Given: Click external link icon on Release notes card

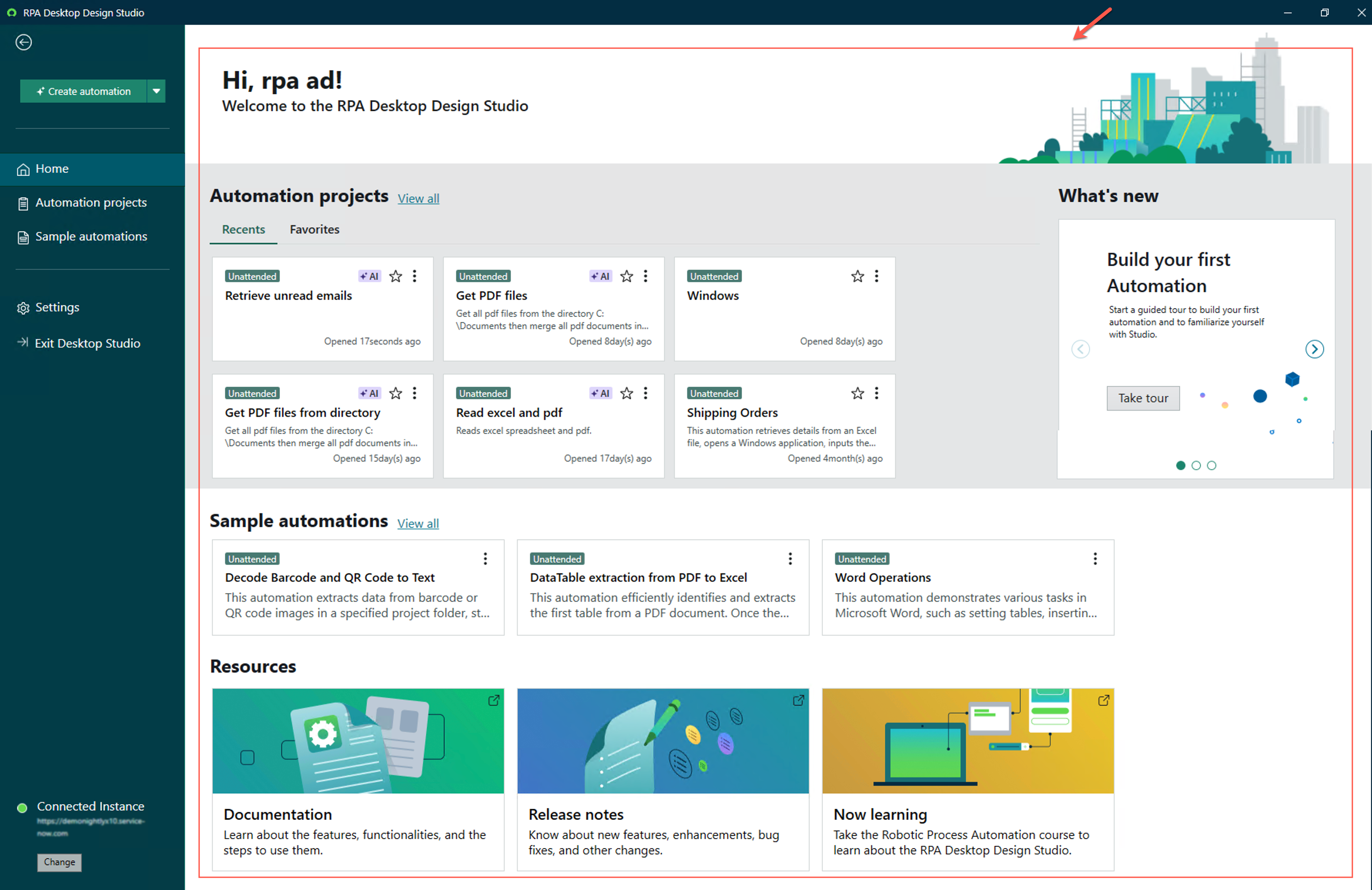Looking at the screenshot, I should pyautogui.click(x=798, y=700).
